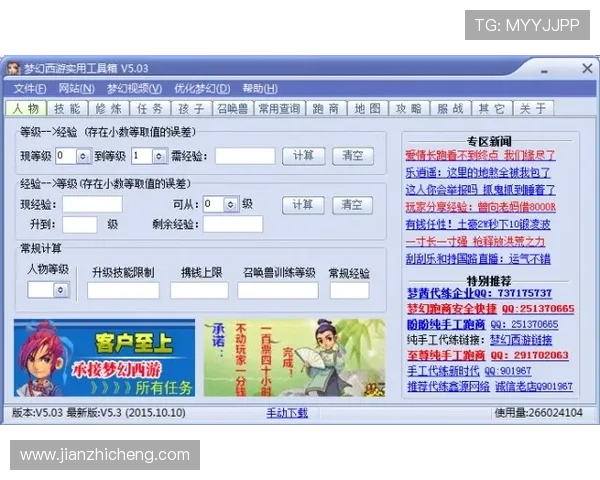Click the 现经验 input field

[93, 205]
